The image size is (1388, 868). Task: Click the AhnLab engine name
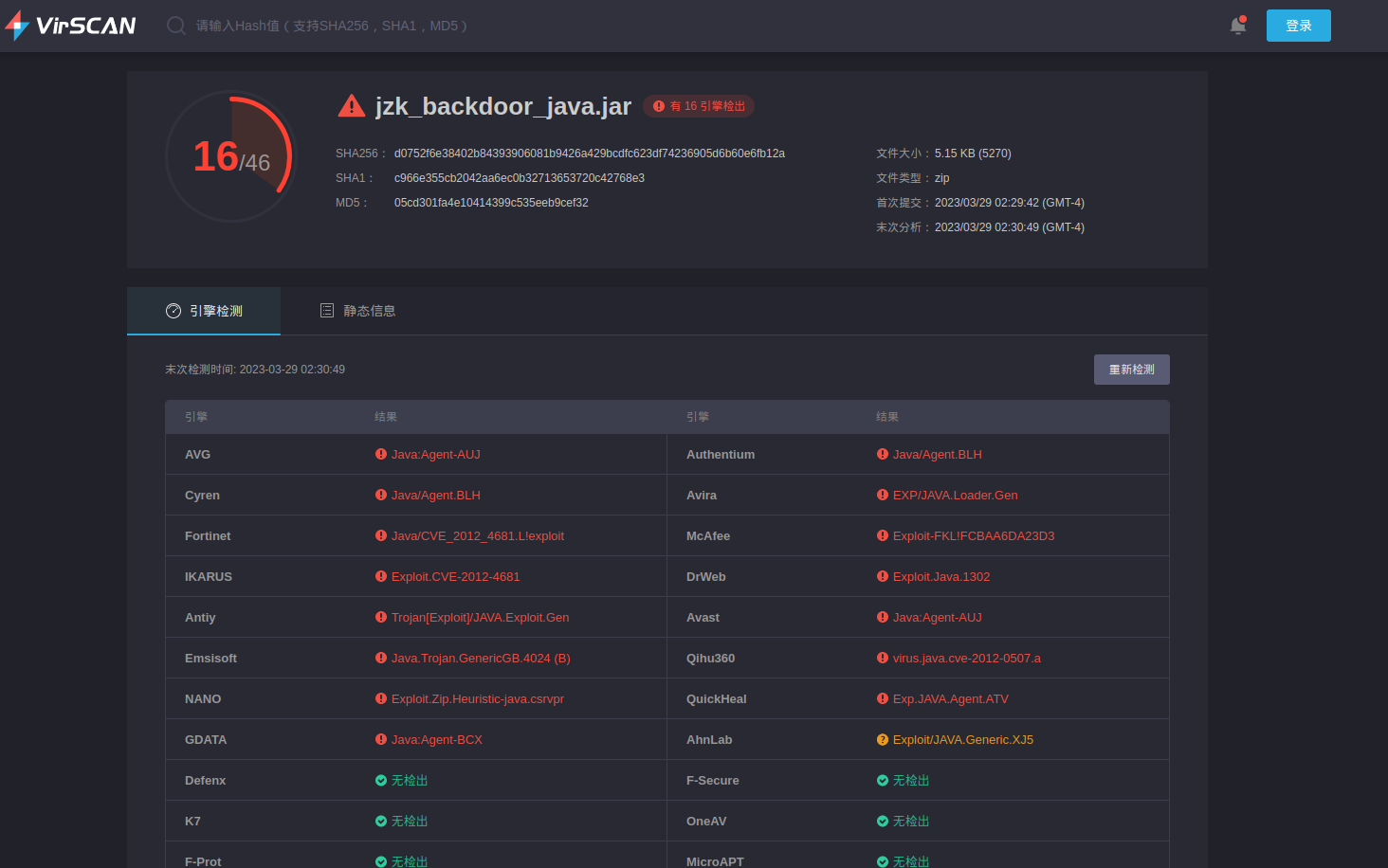(x=709, y=739)
